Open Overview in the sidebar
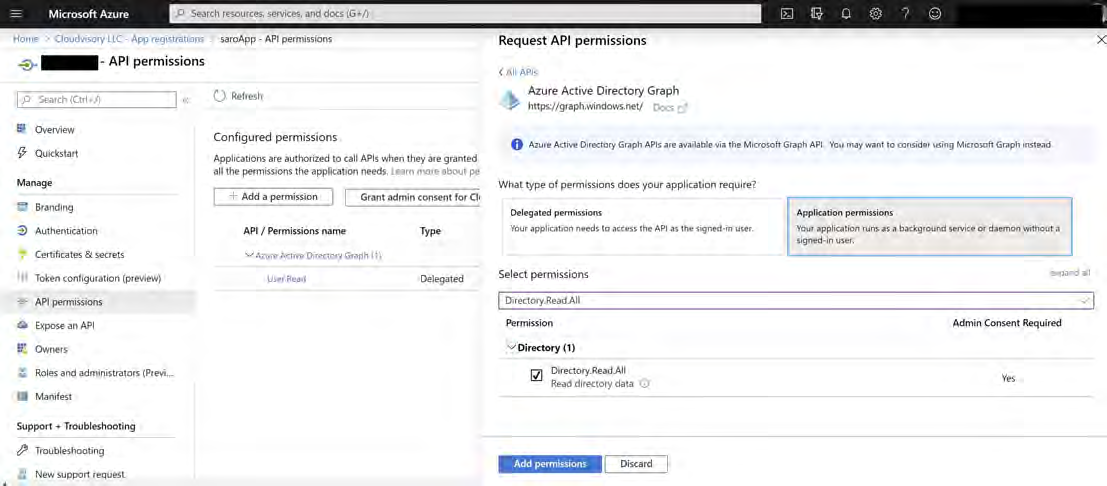 (x=54, y=129)
